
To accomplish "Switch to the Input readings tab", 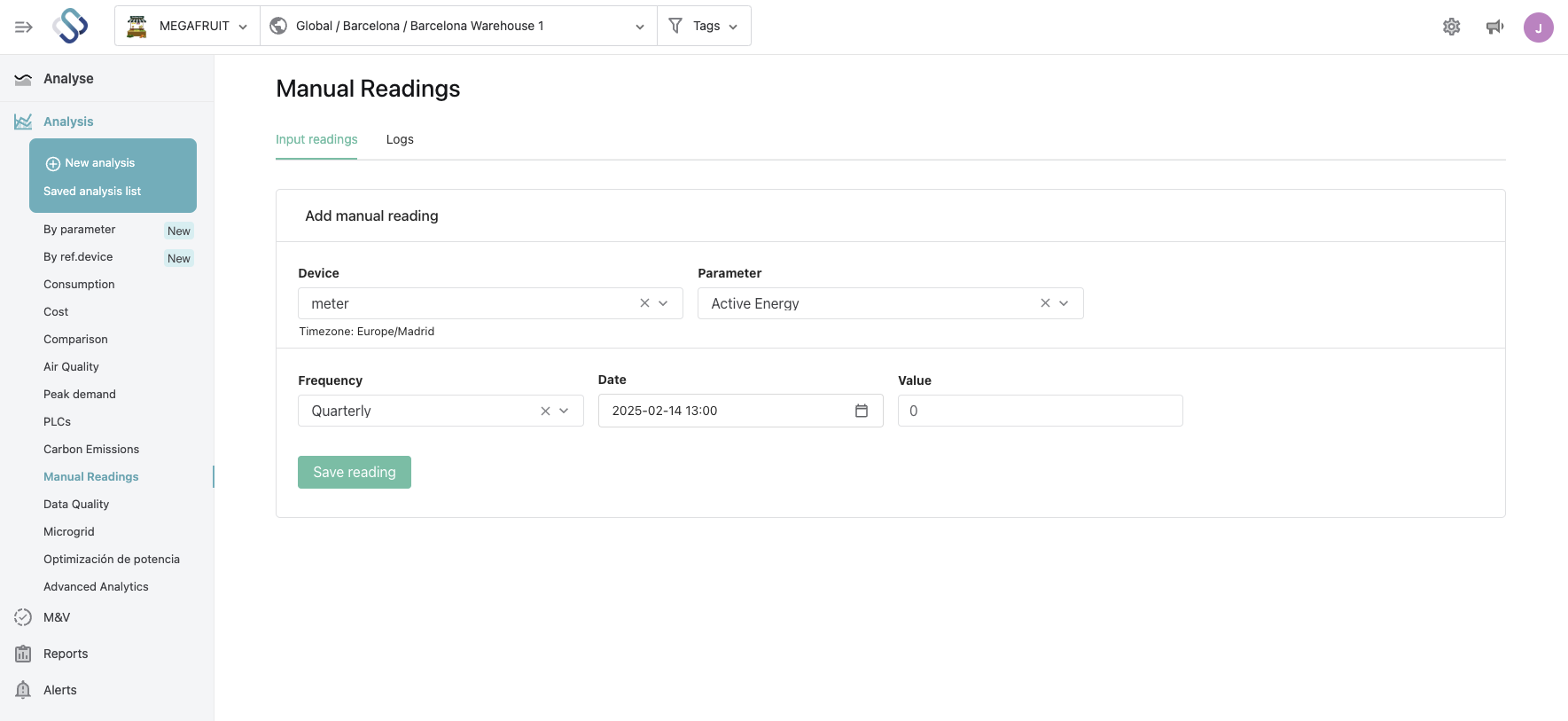I will coord(316,139).
